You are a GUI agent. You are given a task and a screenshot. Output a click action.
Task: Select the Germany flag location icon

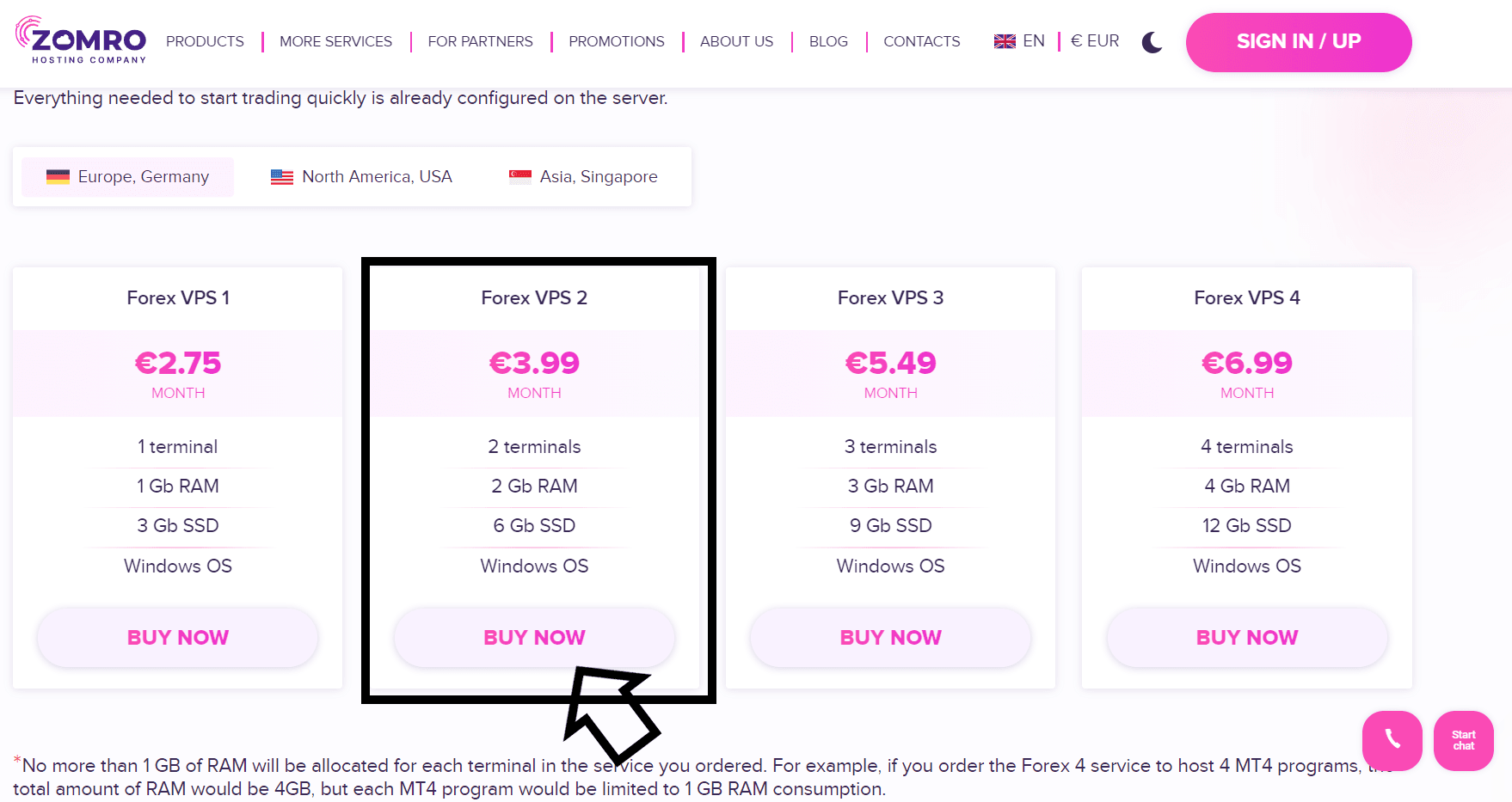[x=58, y=177]
